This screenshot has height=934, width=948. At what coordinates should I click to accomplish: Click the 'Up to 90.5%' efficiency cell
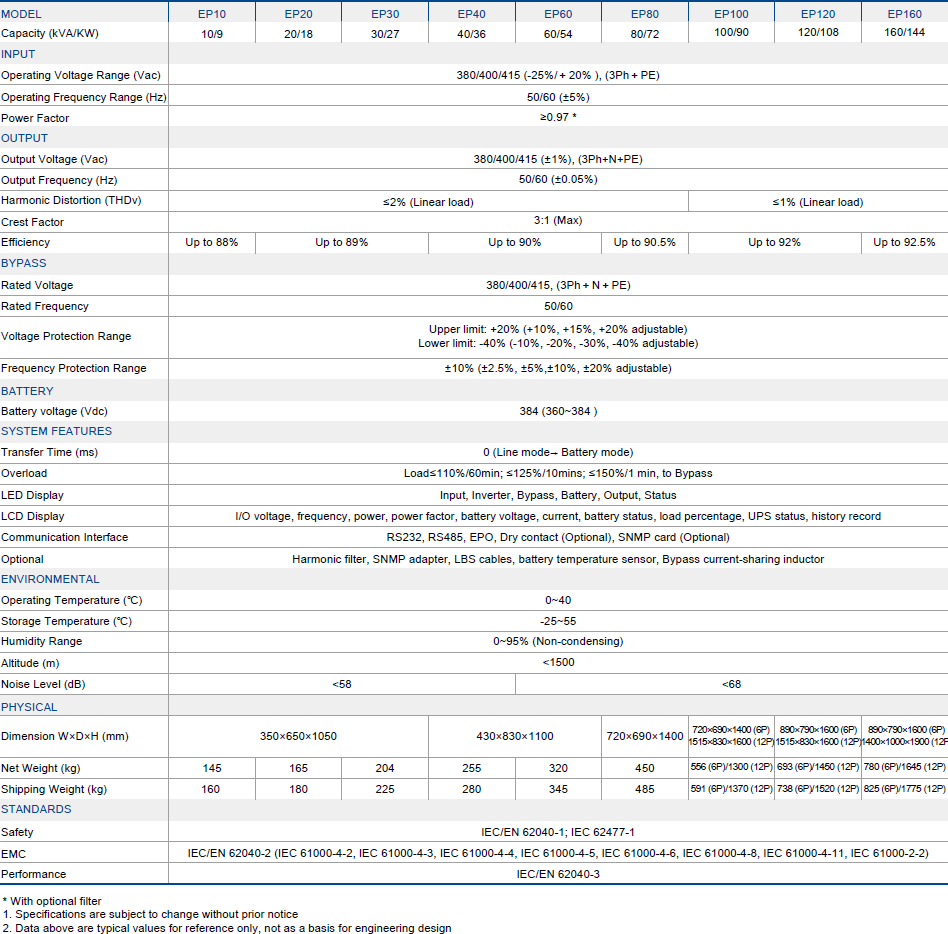tap(644, 242)
